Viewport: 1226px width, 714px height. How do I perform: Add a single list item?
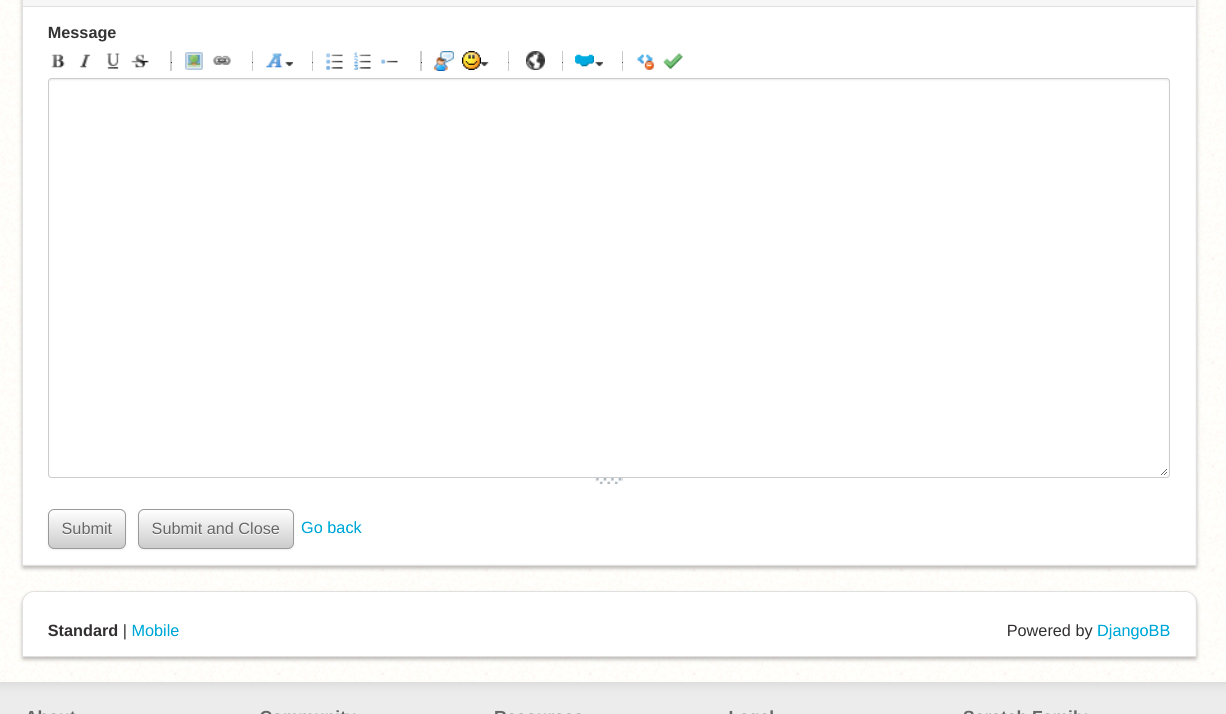pos(390,61)
